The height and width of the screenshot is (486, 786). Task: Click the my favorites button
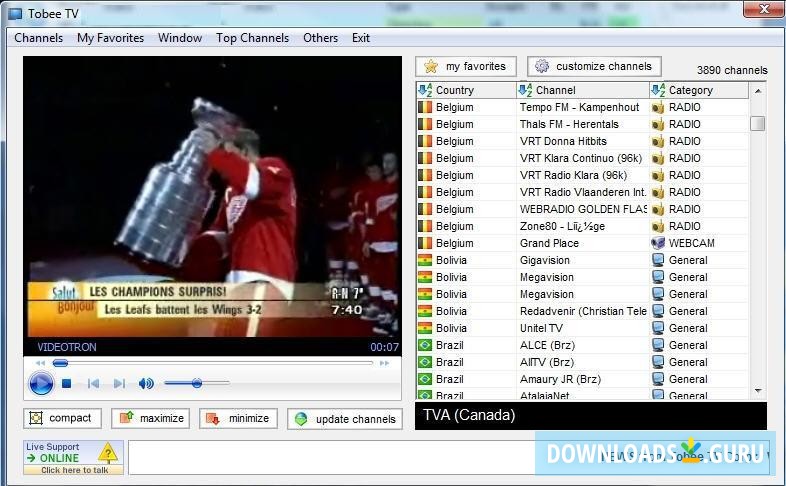tap(466, 66)
